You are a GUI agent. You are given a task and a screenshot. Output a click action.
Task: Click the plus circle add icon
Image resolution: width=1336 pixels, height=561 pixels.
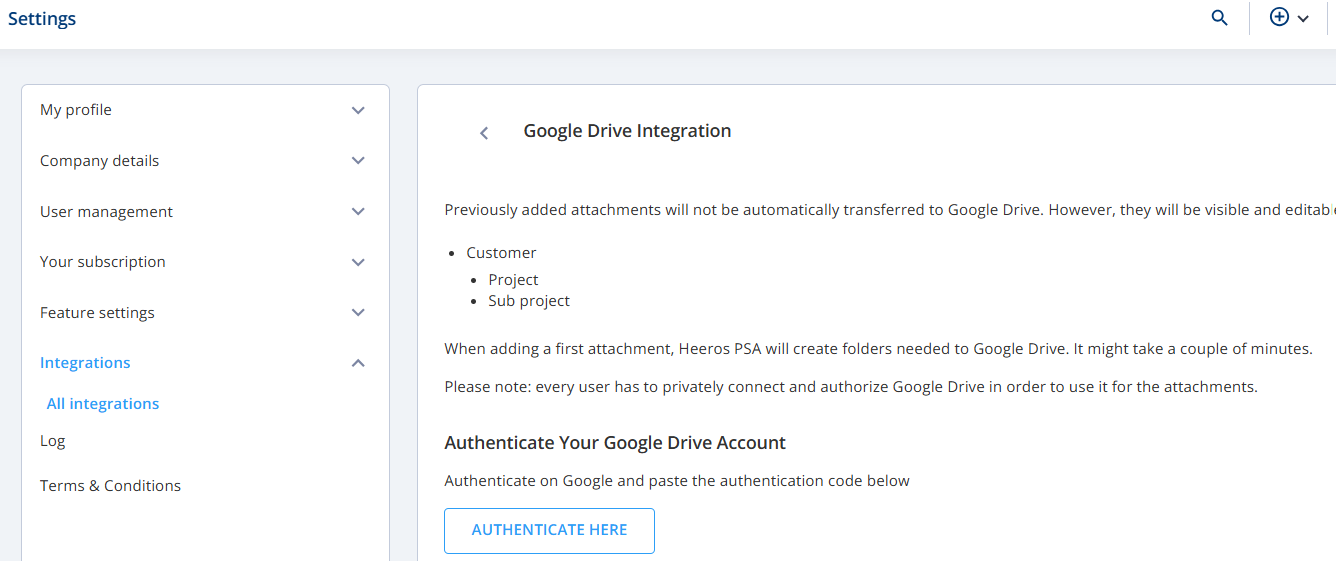pyautogui.click(x=1279, y=17)
